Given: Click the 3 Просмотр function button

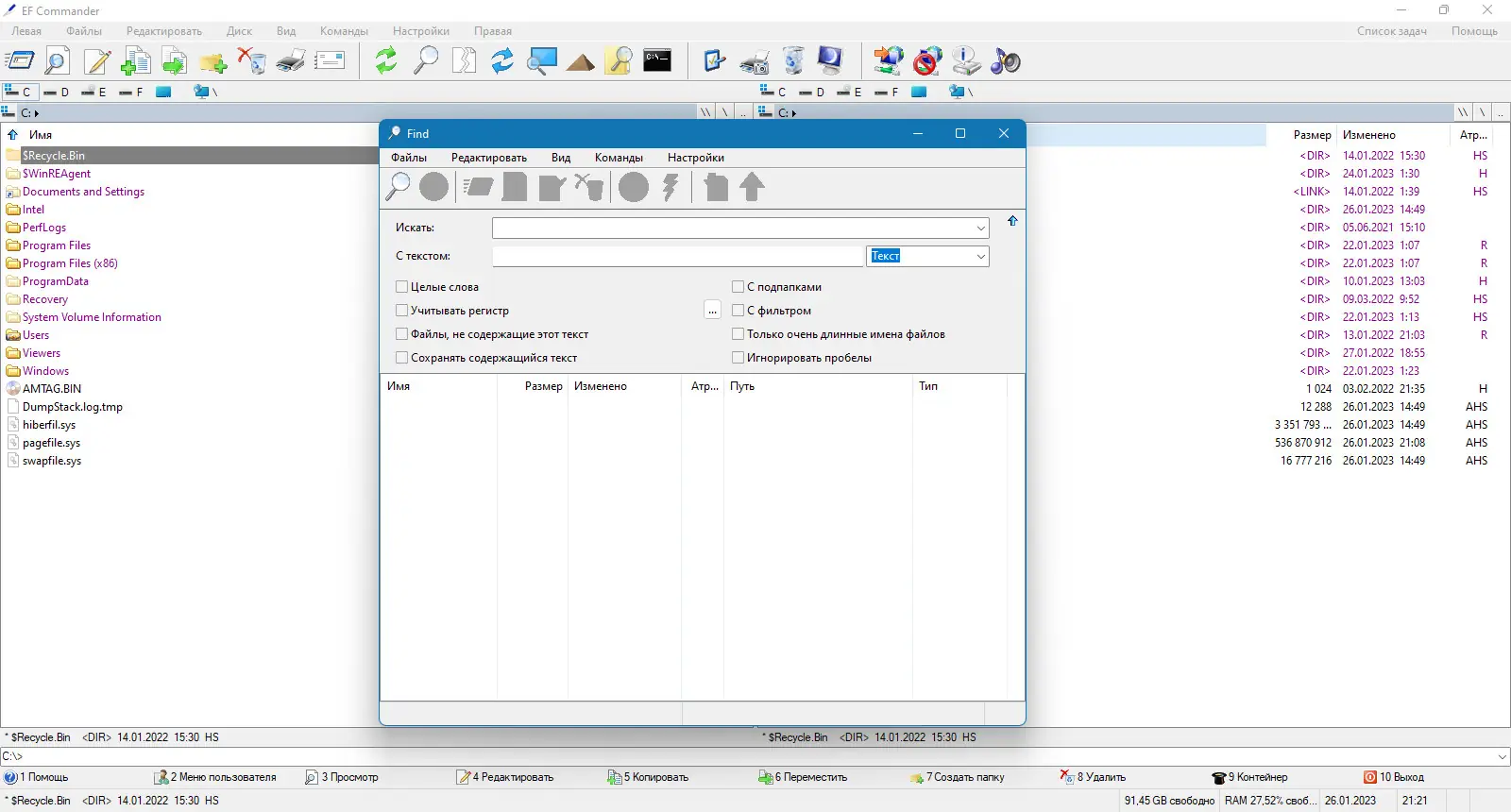Looking at the screenshot, I should (x=342, y=777).
